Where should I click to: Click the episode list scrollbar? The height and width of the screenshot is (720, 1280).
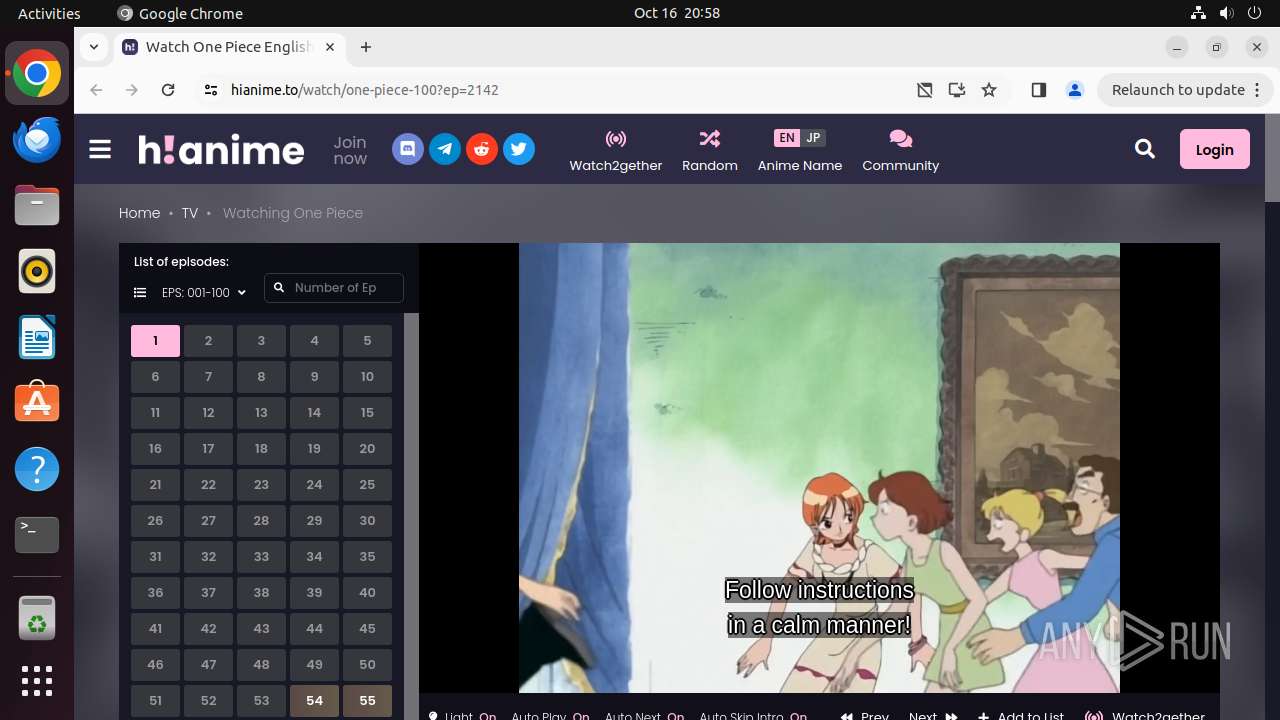pos(410,516)
